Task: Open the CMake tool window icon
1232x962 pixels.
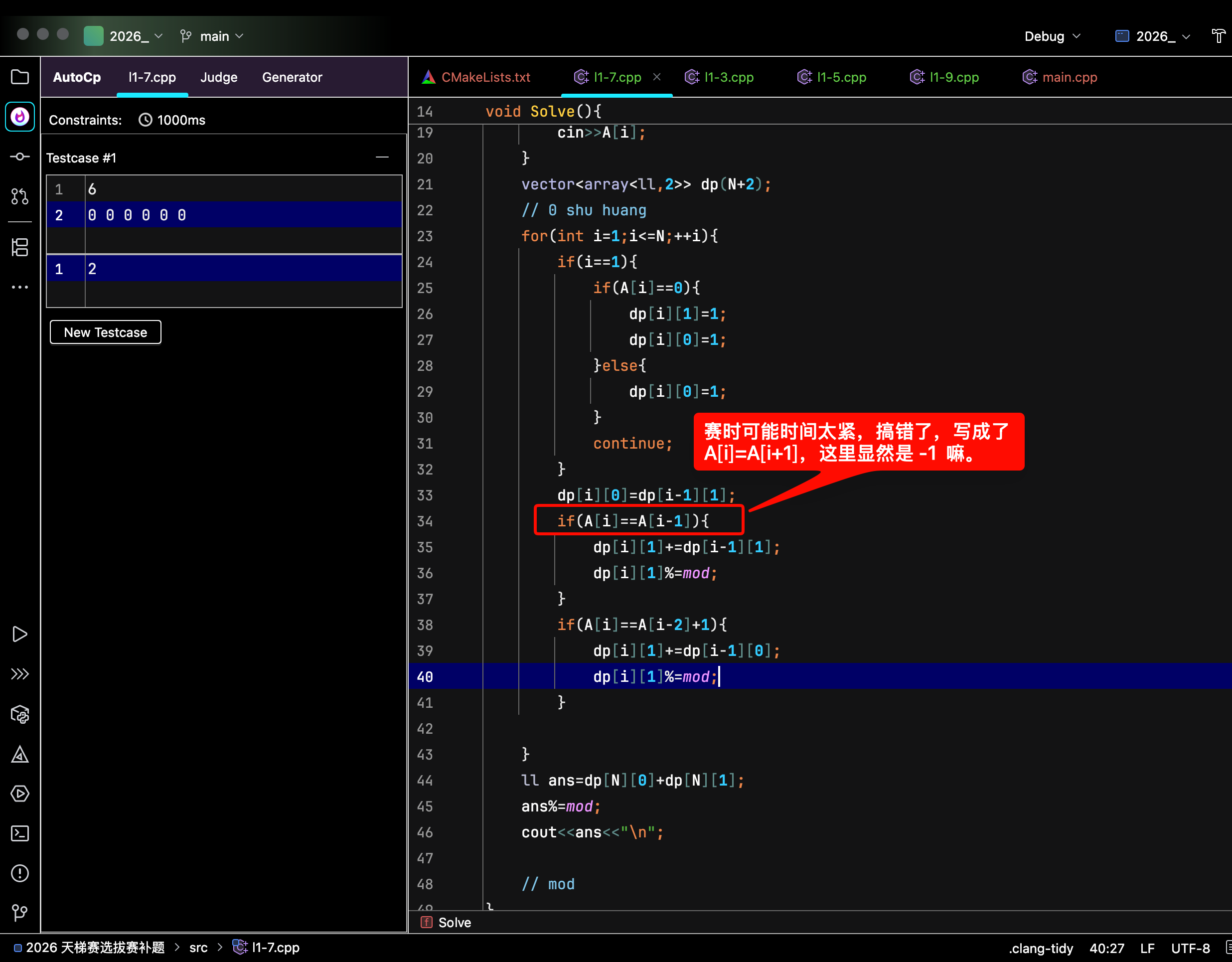Action: coord(20,754)
